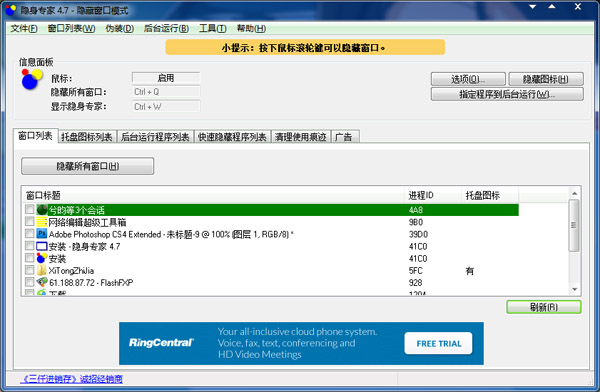Check the Adobe Photoshop CS4 row box
Image resolution: width=600 pixels, height=392 pixels.
coord(29,234)
